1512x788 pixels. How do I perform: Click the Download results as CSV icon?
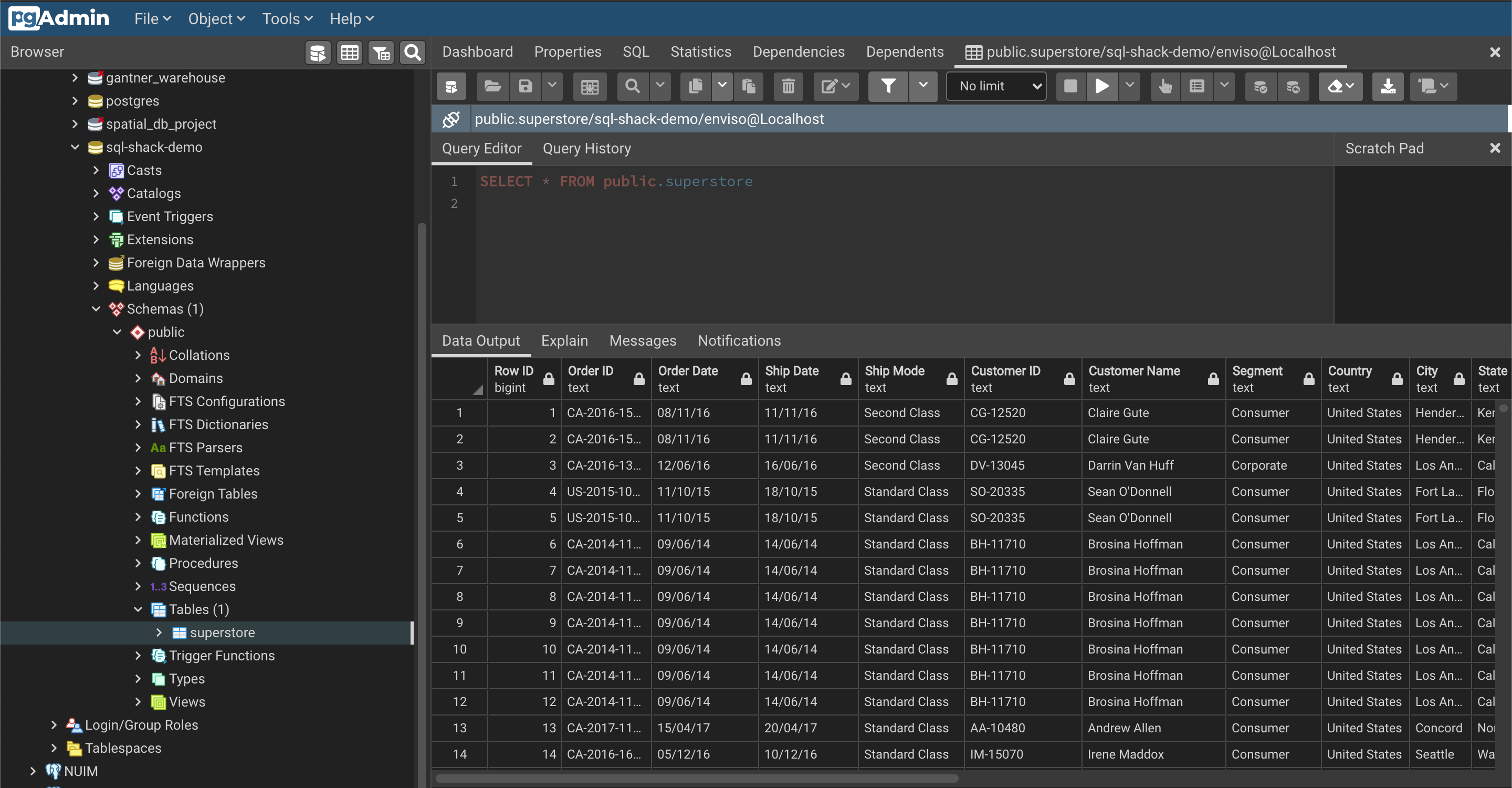tap(1388, 86)
